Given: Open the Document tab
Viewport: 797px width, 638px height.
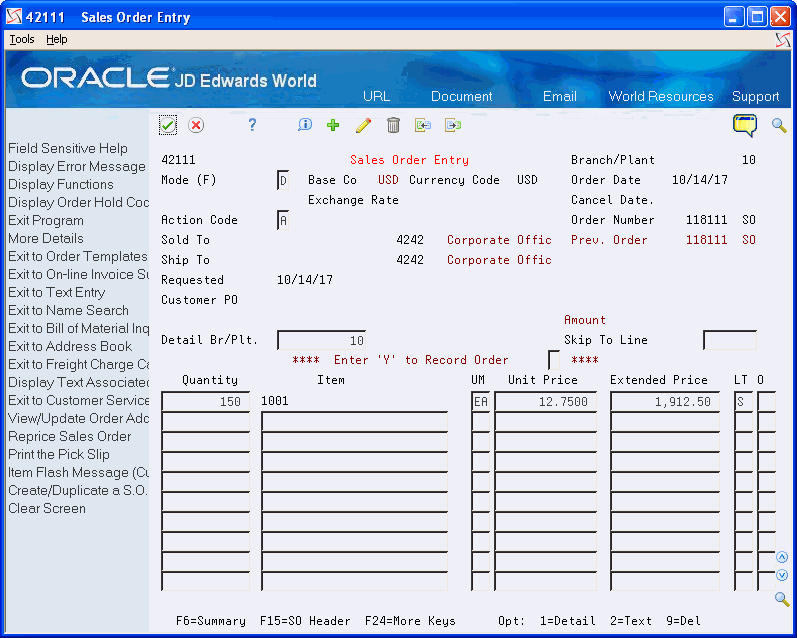Looking at the screenshot, I should pos(462,96).
